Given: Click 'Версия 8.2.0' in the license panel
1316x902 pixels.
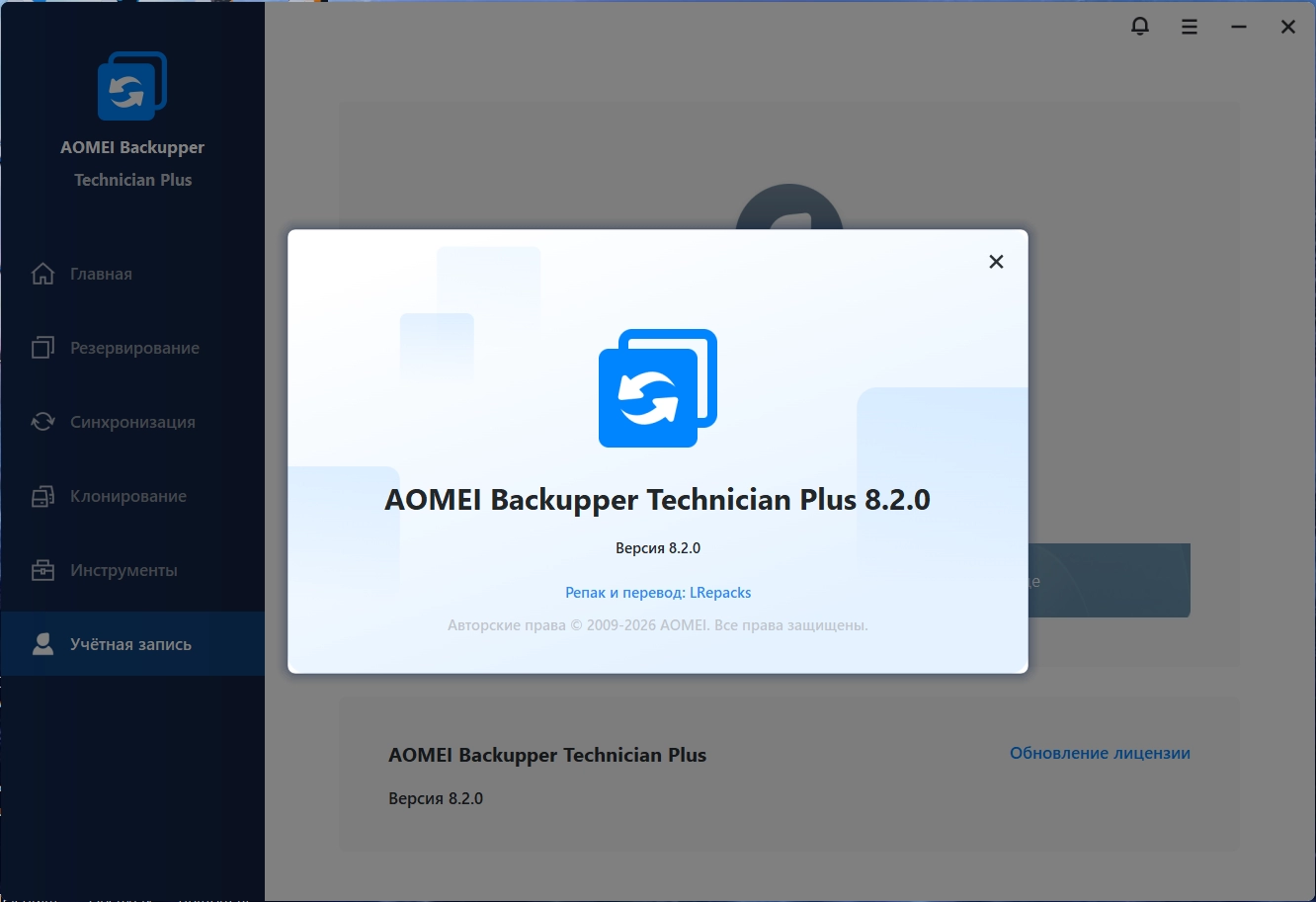Looking at the screenshot, I should click(436, 798).
